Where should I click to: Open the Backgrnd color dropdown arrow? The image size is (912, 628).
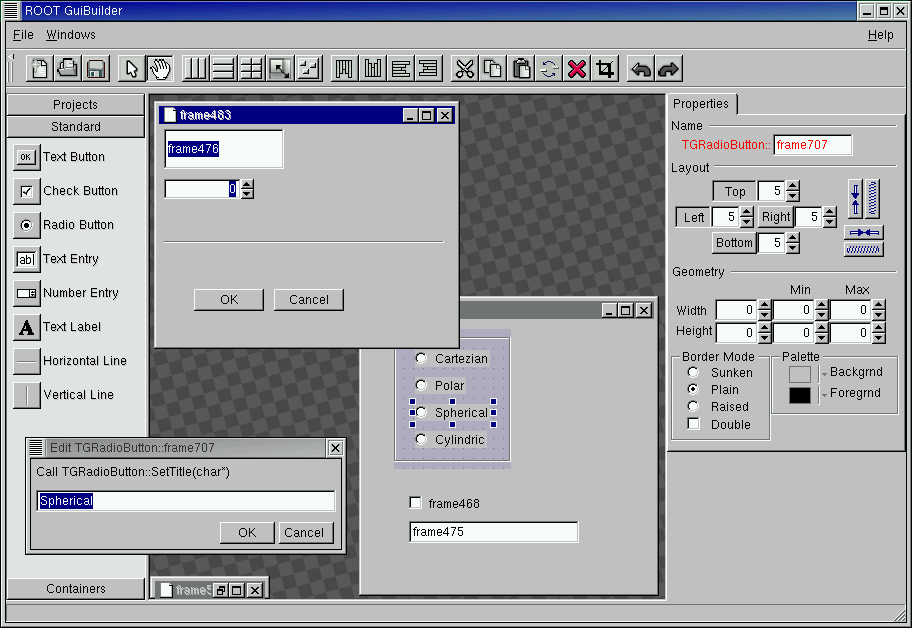coord(823,375)
